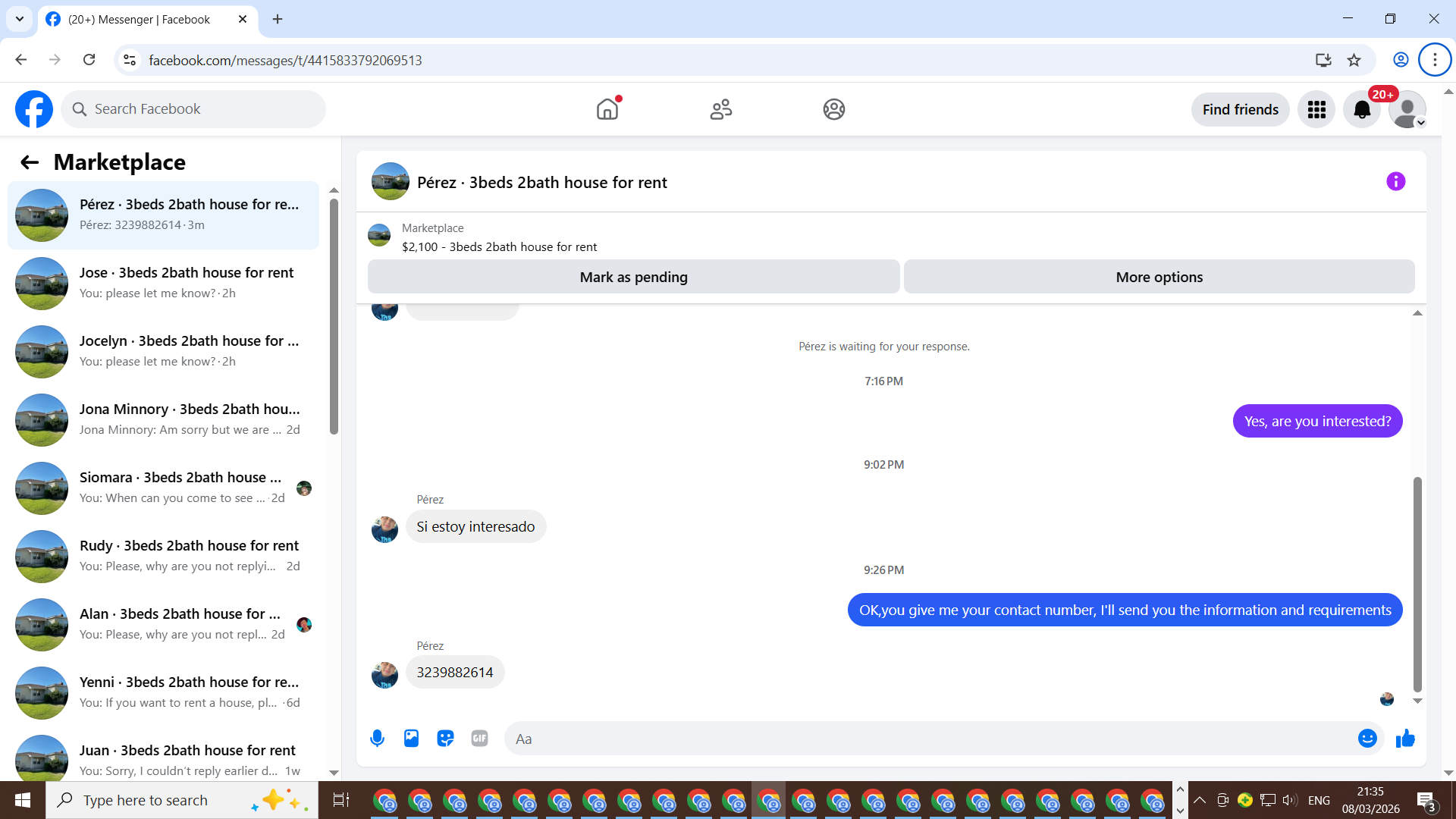1456x819 pixels.
Task: Click Mark as pending button
Action: [633, 277]
